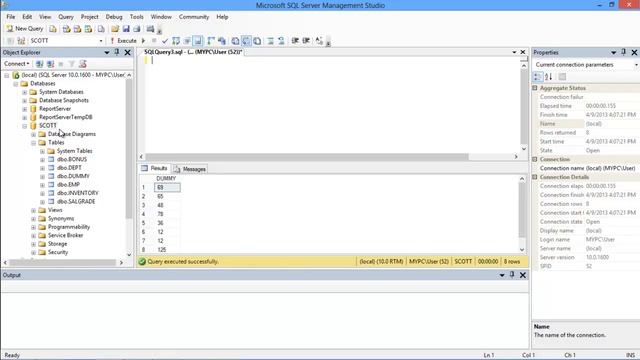Toggle IntelliSense Enabled button
This screenshot has width=640, height=360.
click(x=198, y=41)
